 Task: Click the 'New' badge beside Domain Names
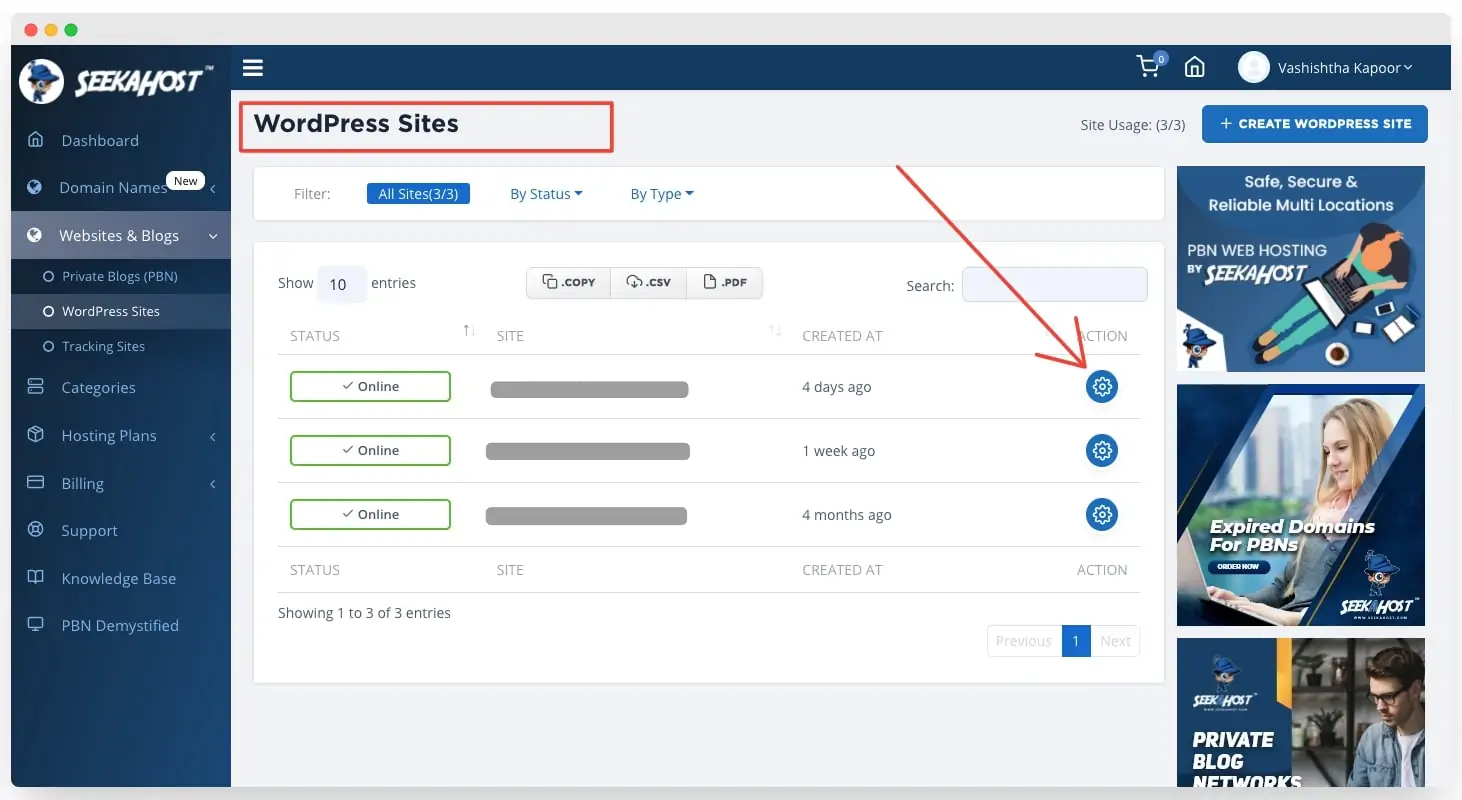[186, 181]
